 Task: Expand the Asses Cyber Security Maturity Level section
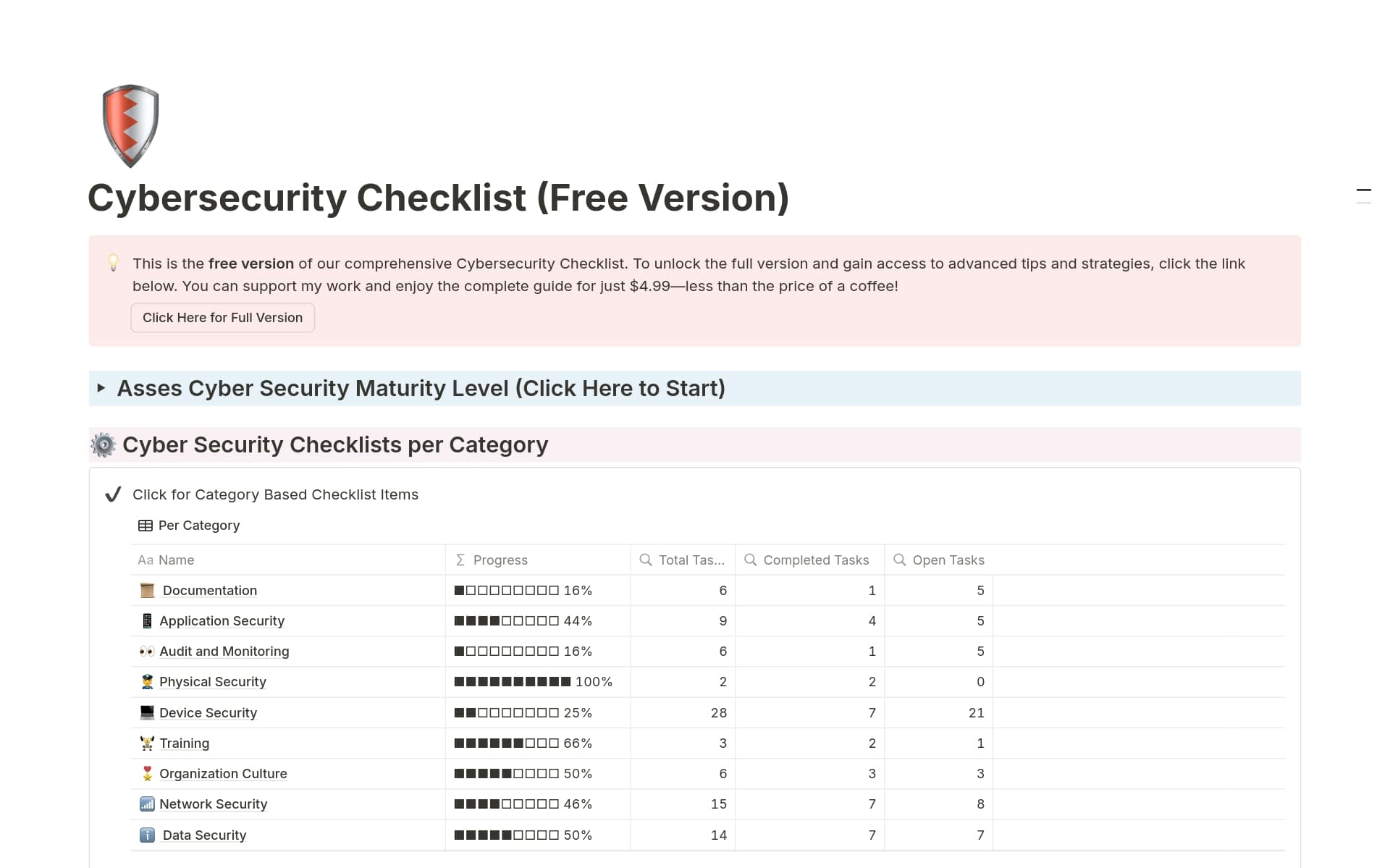click(102, 388)
